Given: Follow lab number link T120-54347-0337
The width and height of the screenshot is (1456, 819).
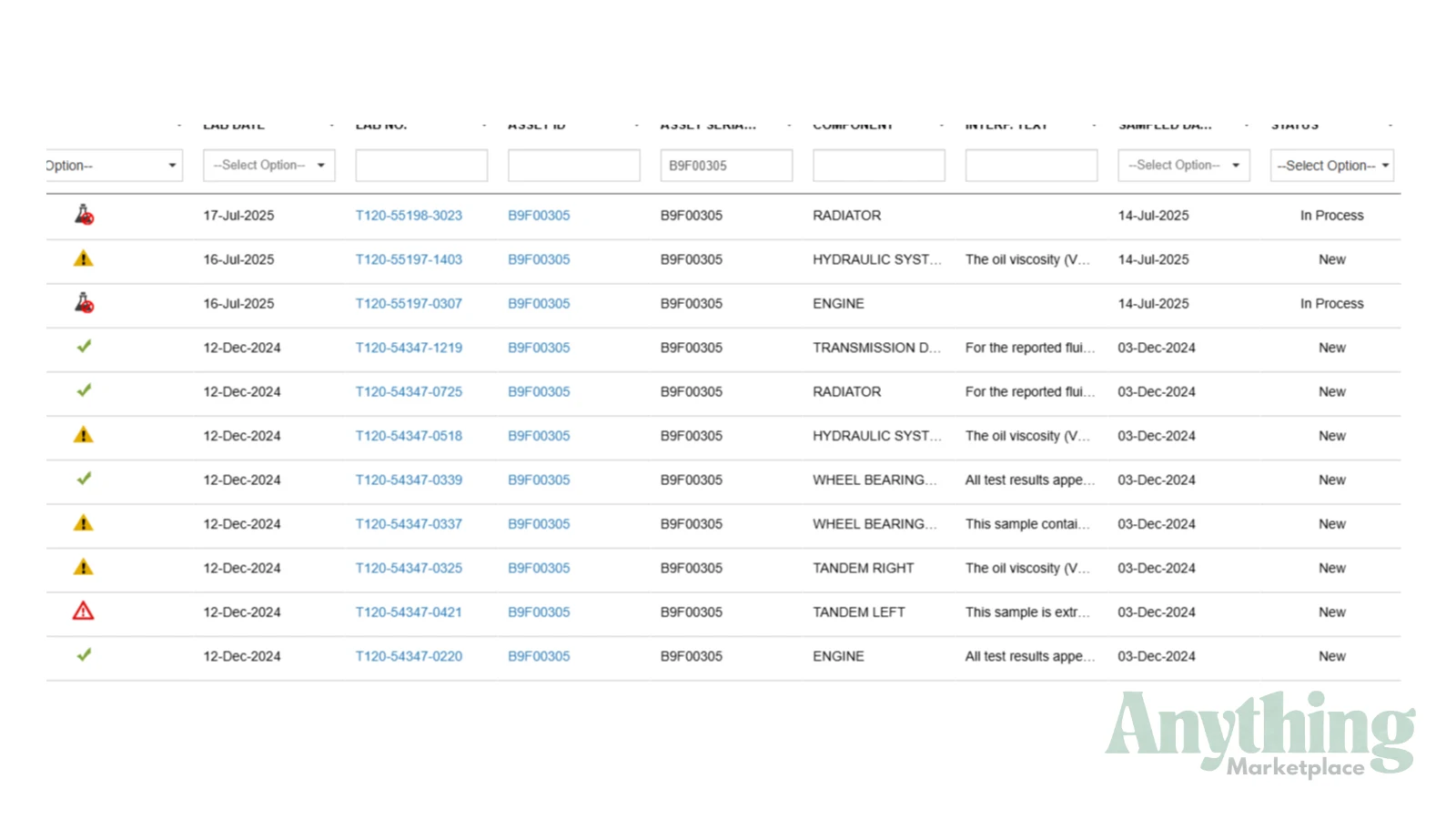Looking at the screenshot, I should point(409,524).
